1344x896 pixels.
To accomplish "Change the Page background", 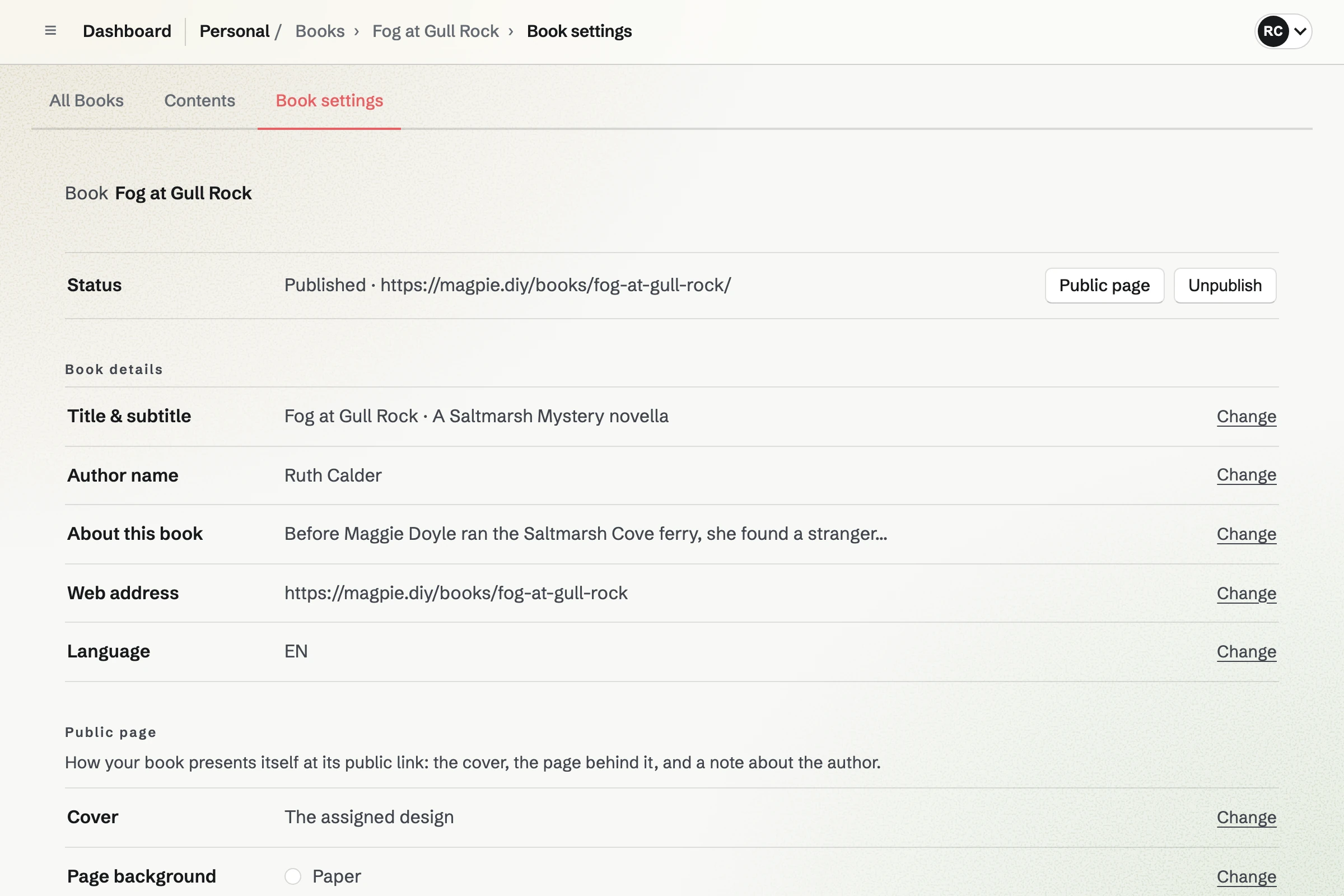I will click(x=1247, y=877).
